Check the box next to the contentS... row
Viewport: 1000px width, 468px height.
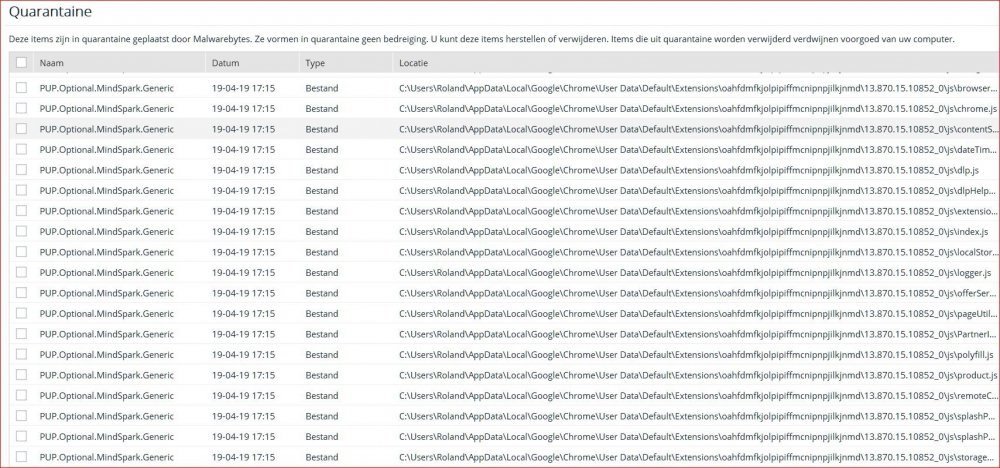tap(22, 129)
